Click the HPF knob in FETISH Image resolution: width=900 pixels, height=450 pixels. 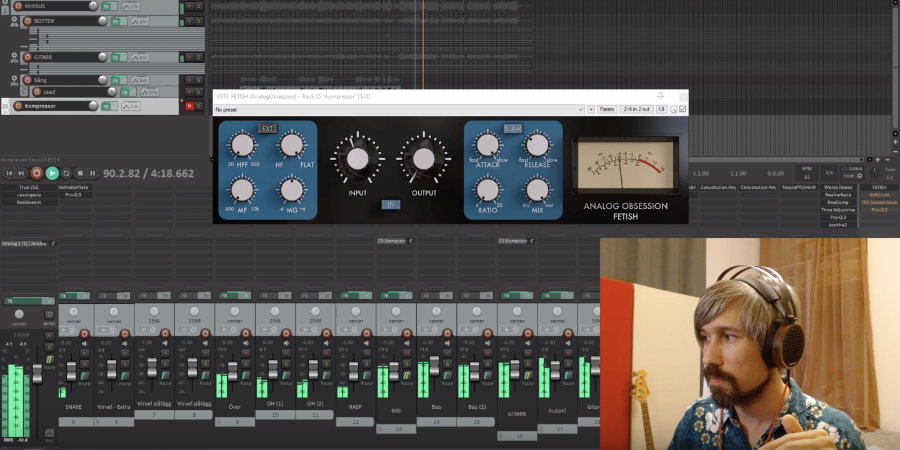242,145
